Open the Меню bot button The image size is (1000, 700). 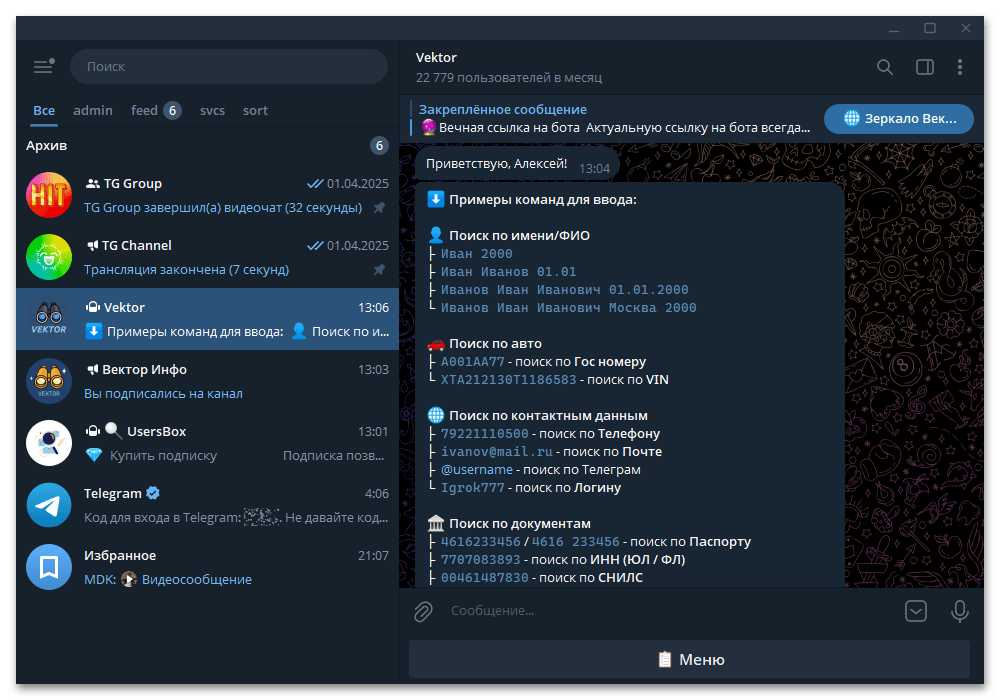point(689,659)
